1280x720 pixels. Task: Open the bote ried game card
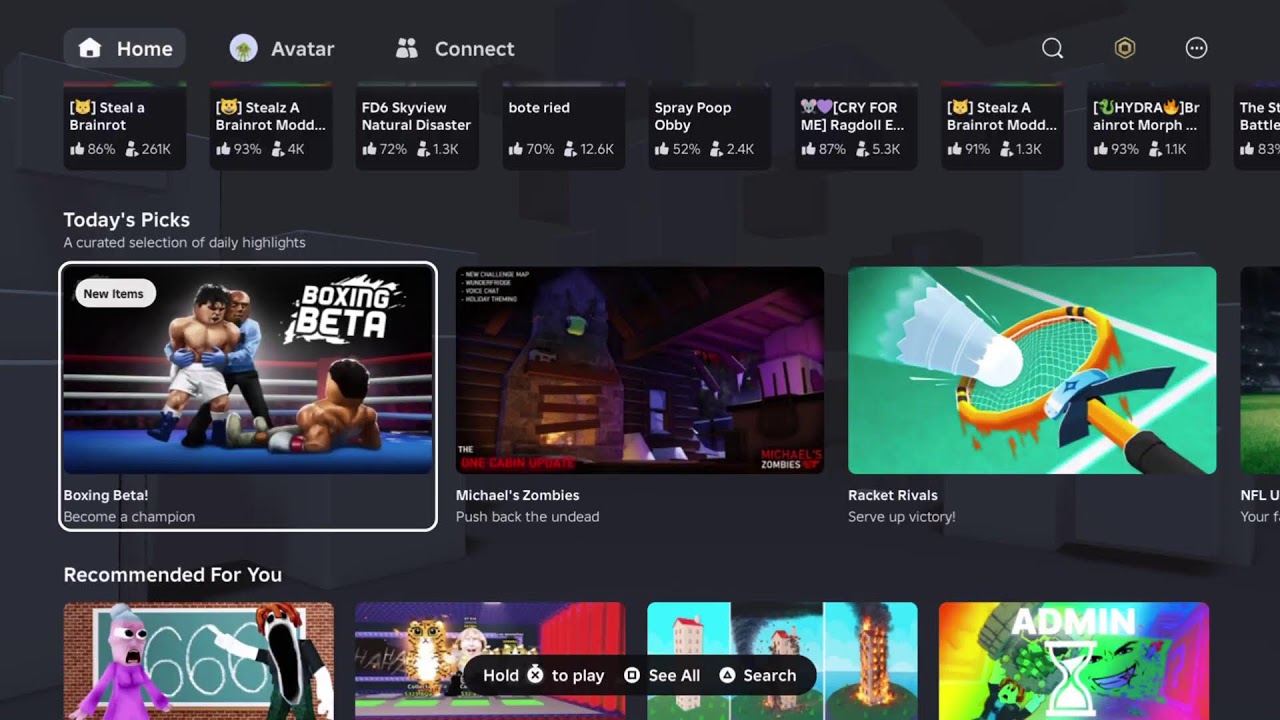coord(563,127)
